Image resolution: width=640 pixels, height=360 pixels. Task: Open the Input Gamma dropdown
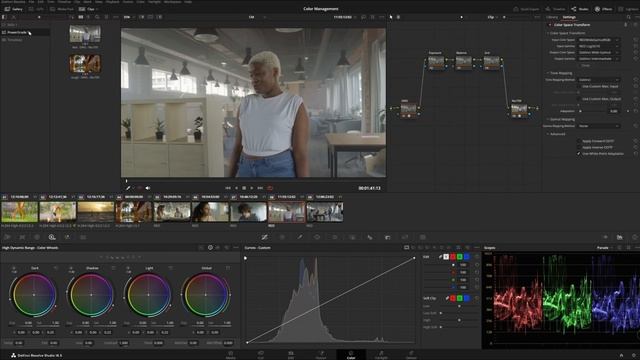(598, 46)
